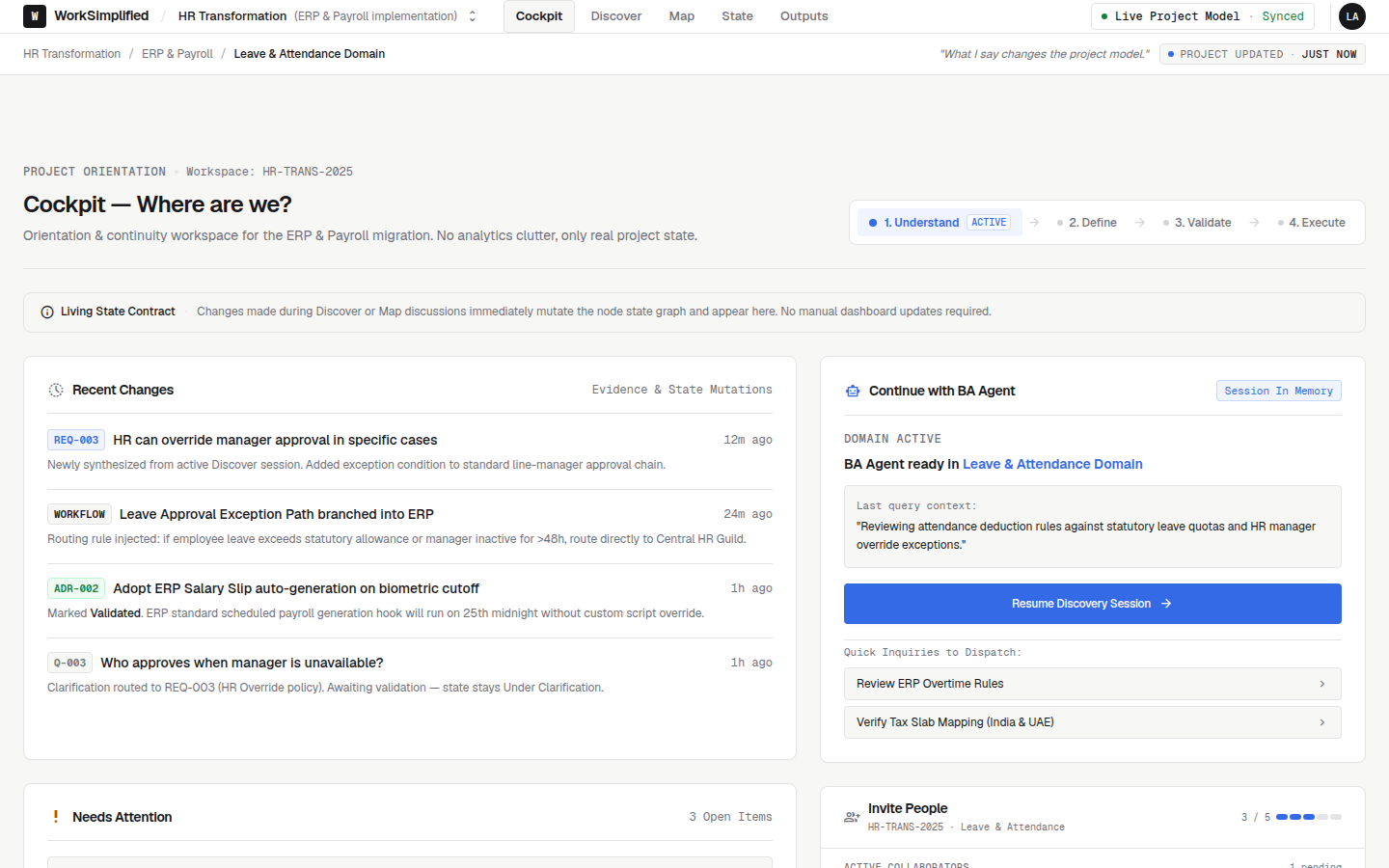Image resolution: width=1389 pixels, height=868 pixels.
Task: Open the LA user avatar menu
Action: [1352, 16]
